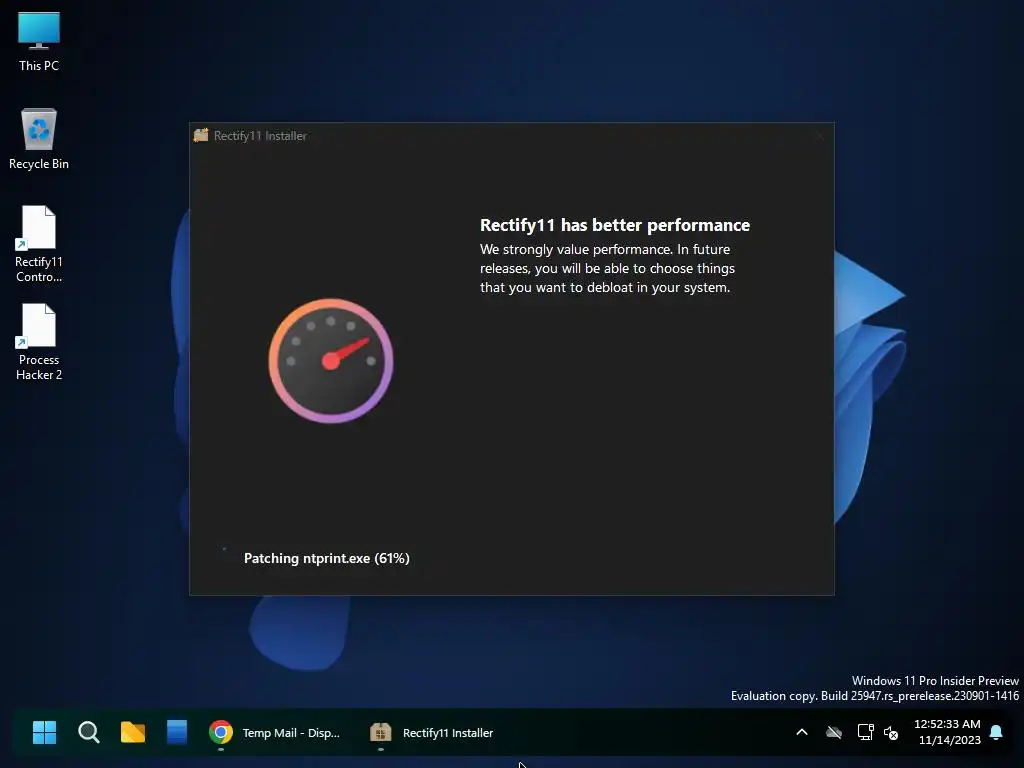Open the notification bell
Image resolution: width=1024 pixels, height=768 pixels.
coord(996,732)
